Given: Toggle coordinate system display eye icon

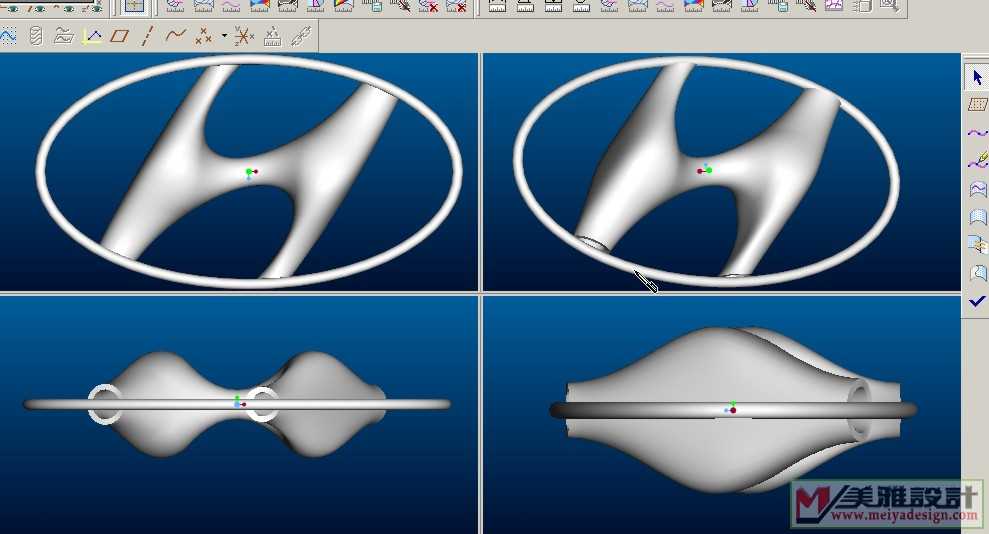Looking at the screenshot, I should [91, 8].
